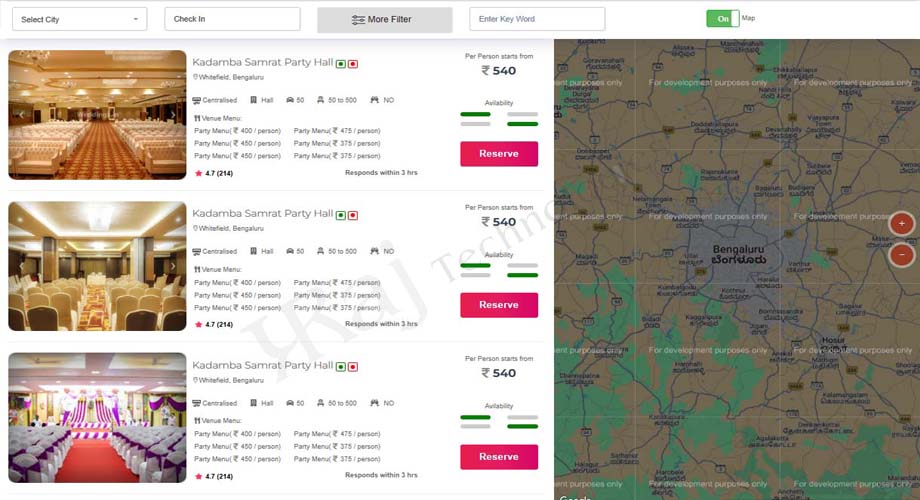Click the Centralised AC icon in first listing
The height and width of the screenshot is (500, 920).
(197, 100)
